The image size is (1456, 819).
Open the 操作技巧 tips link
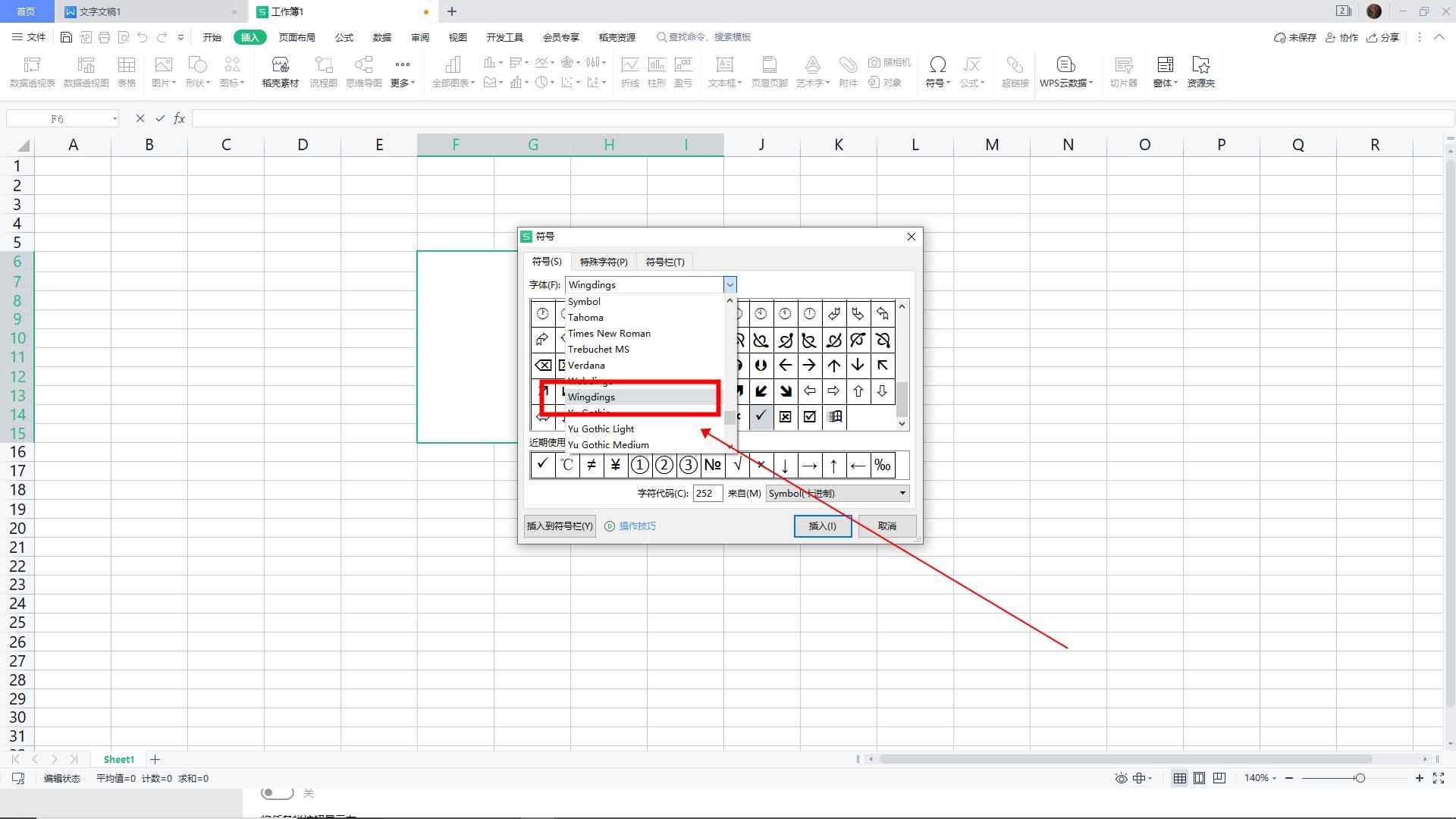637,526
